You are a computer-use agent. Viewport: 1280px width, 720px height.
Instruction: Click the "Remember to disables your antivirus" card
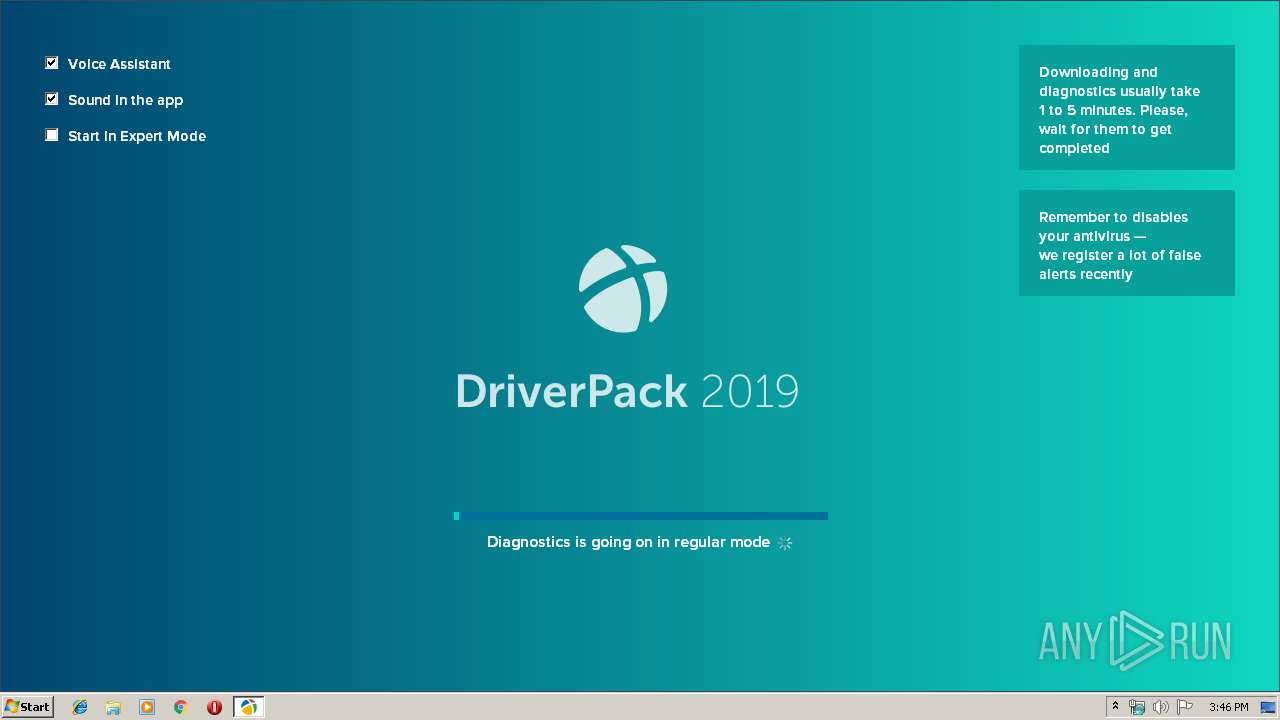[x=1127, y=243]
